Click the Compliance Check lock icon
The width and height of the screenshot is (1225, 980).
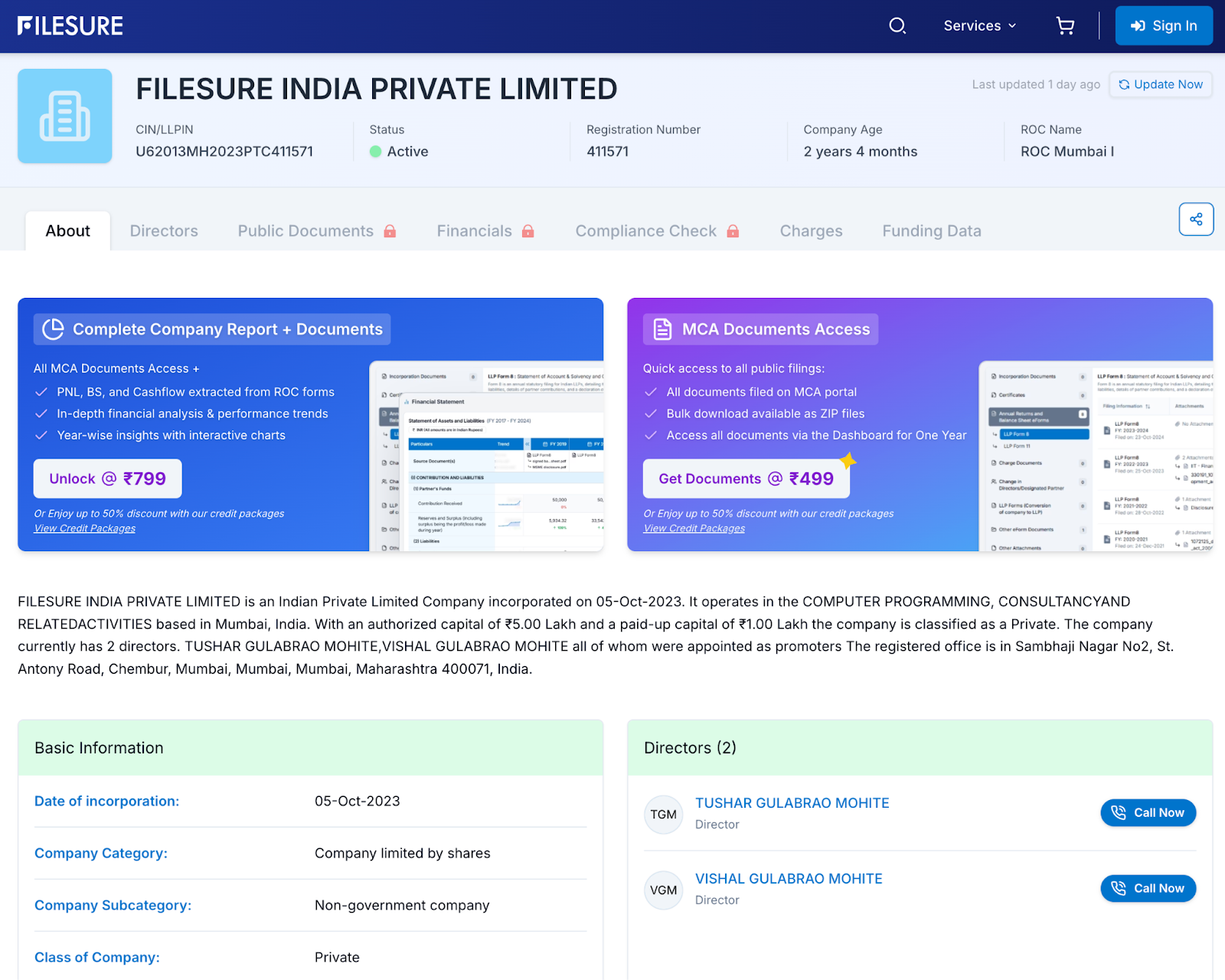(x=733, y=231)
